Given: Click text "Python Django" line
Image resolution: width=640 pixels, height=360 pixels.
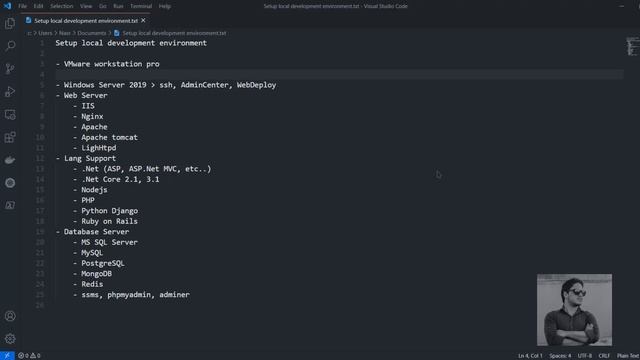Looking at the screenshot, I should 109,211.
